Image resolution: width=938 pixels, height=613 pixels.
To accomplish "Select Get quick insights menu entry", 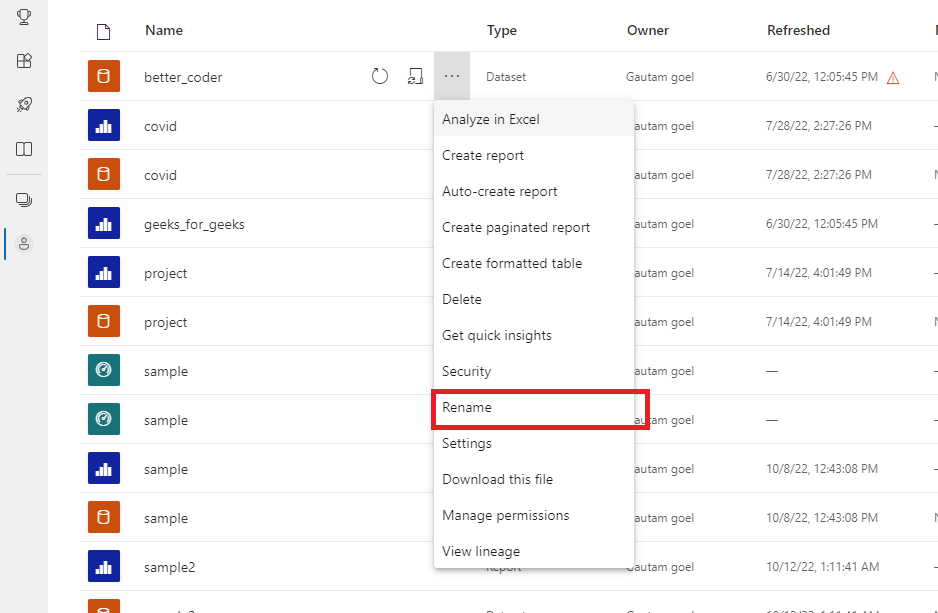I will coord(497,335).
